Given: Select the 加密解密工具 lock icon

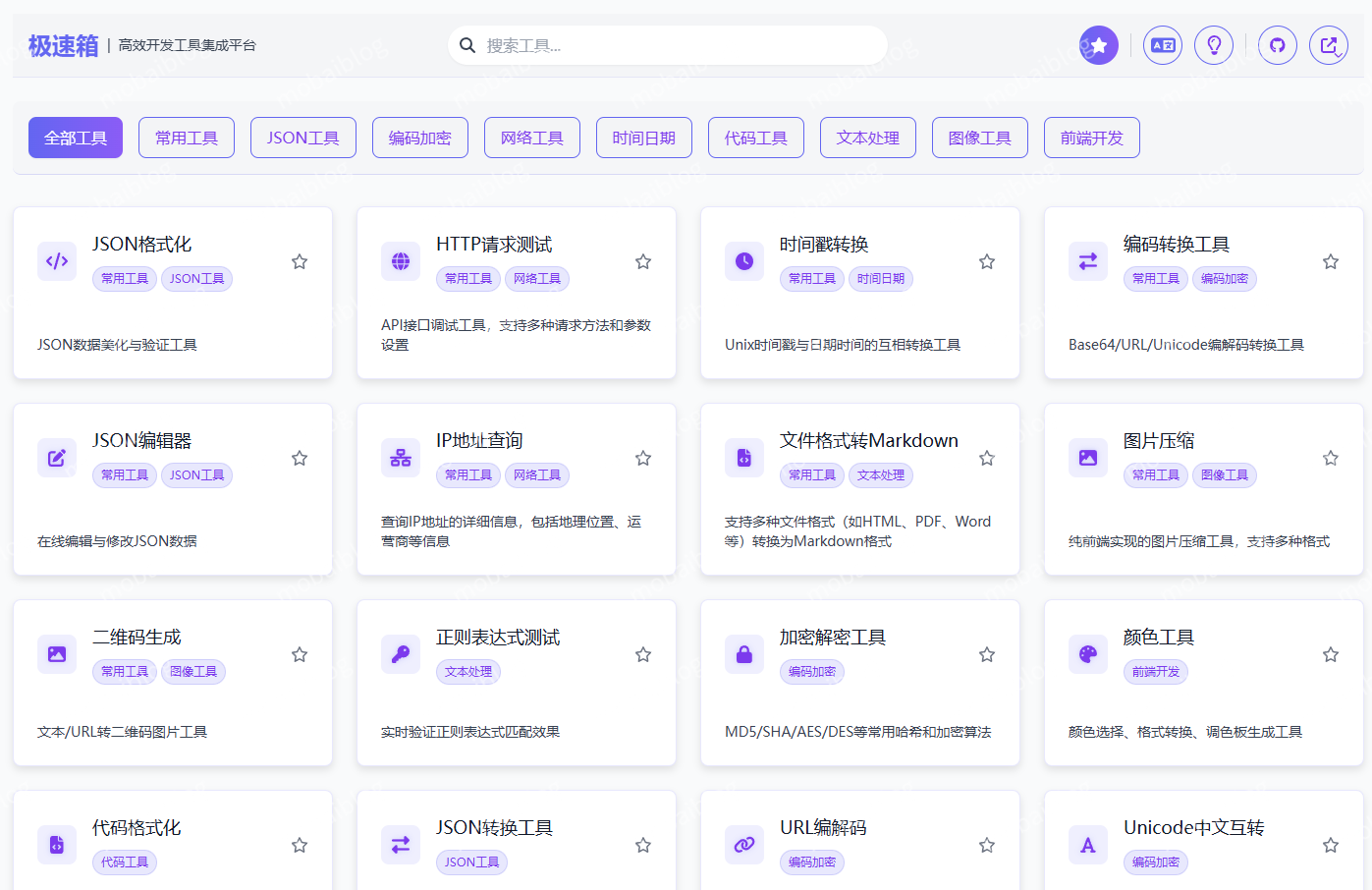Looking at the screenshot, I should pos(743,653).
